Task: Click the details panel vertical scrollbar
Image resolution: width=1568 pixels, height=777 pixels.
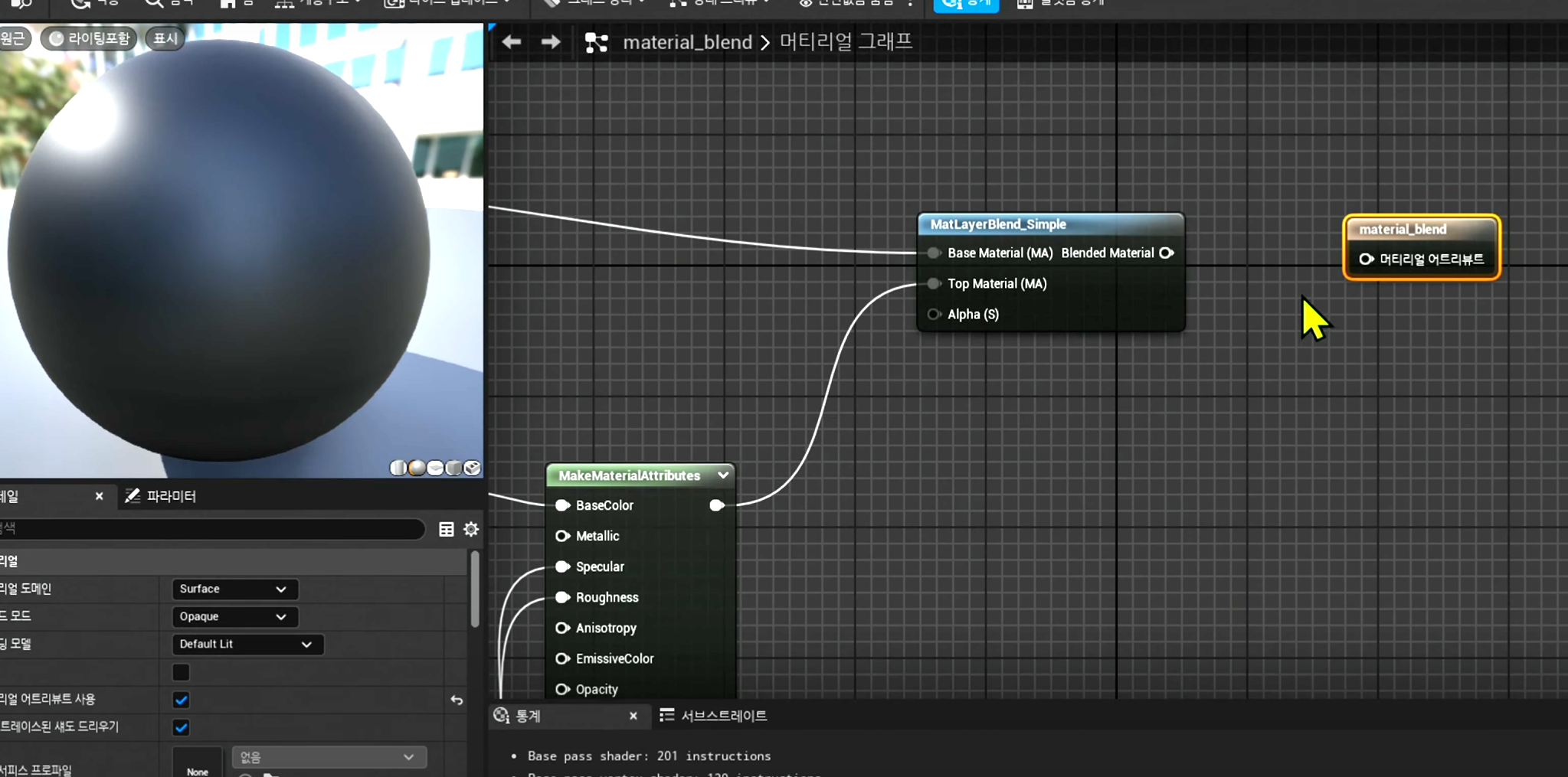Action: [x=475, y=589]
